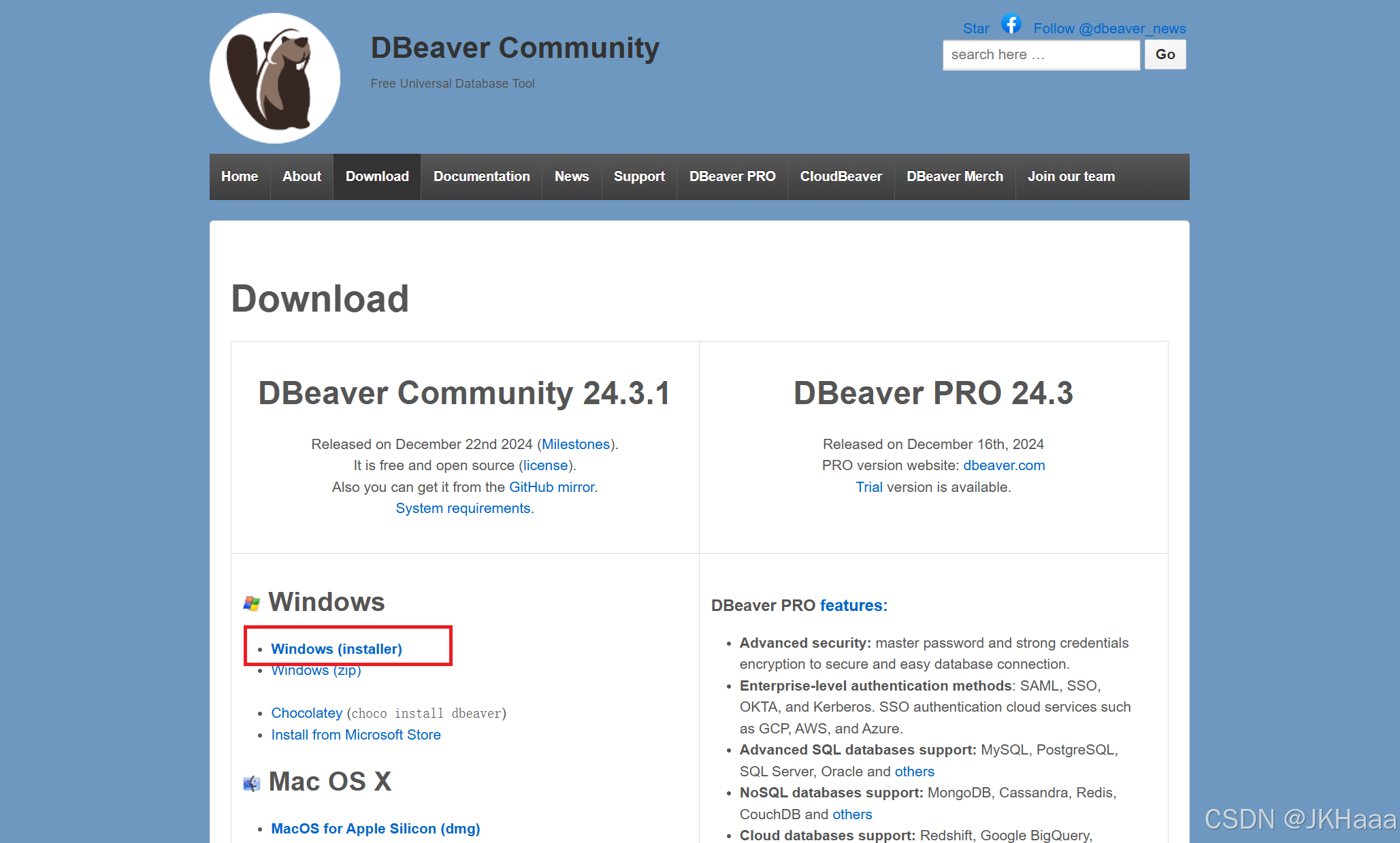Click others link after Oracle
The height and width of the screenshot is (843, 1400).
pyautogui.click(x=915, y=772)
